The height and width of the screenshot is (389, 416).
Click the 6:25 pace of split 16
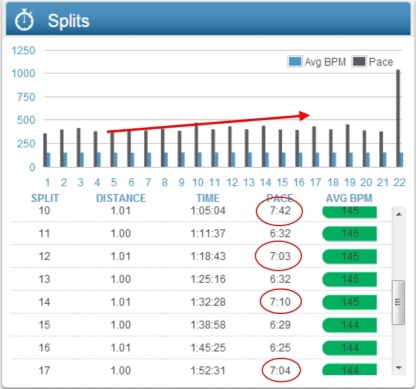click(280, 348)
